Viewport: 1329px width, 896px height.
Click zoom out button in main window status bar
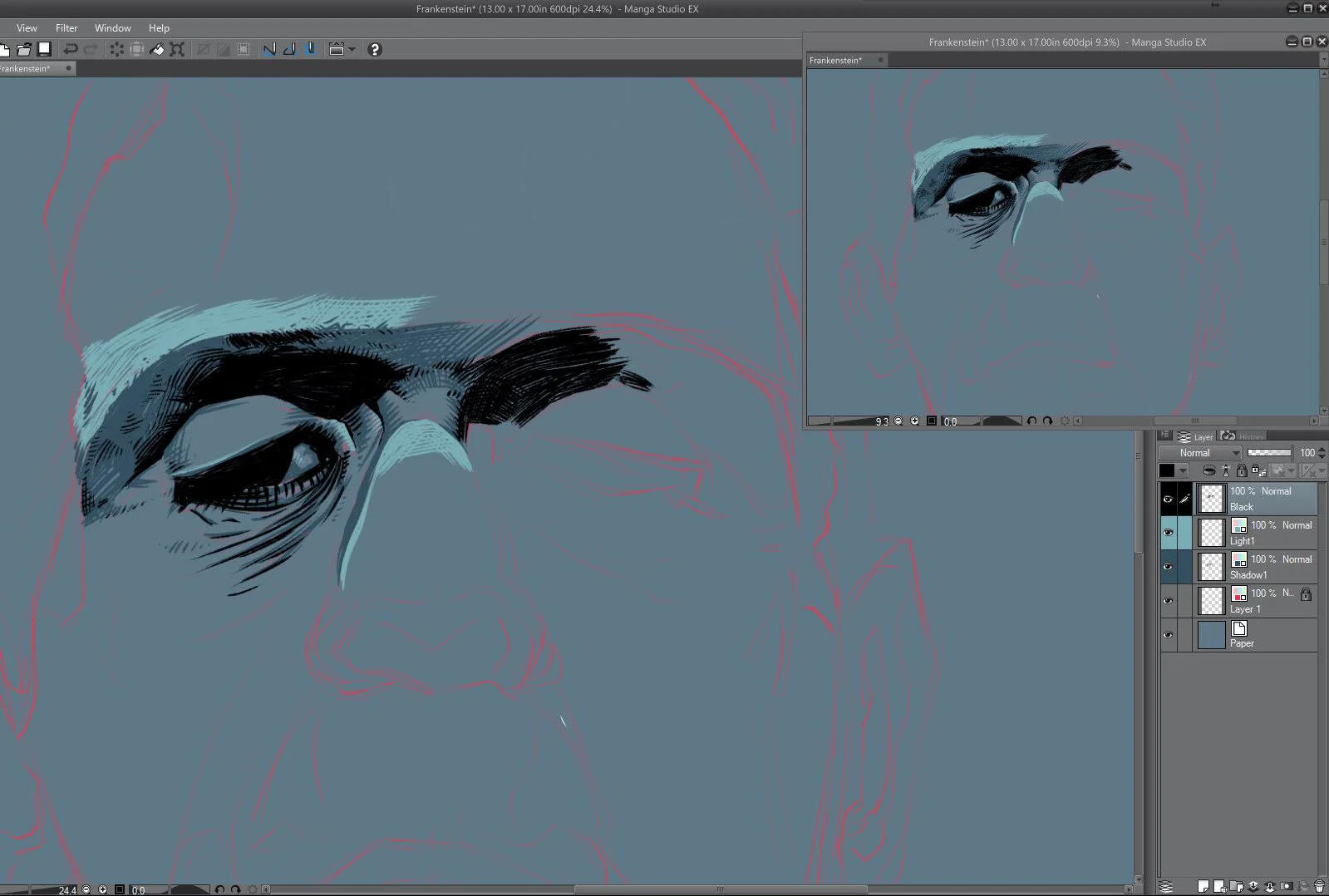tap(86, 889)
